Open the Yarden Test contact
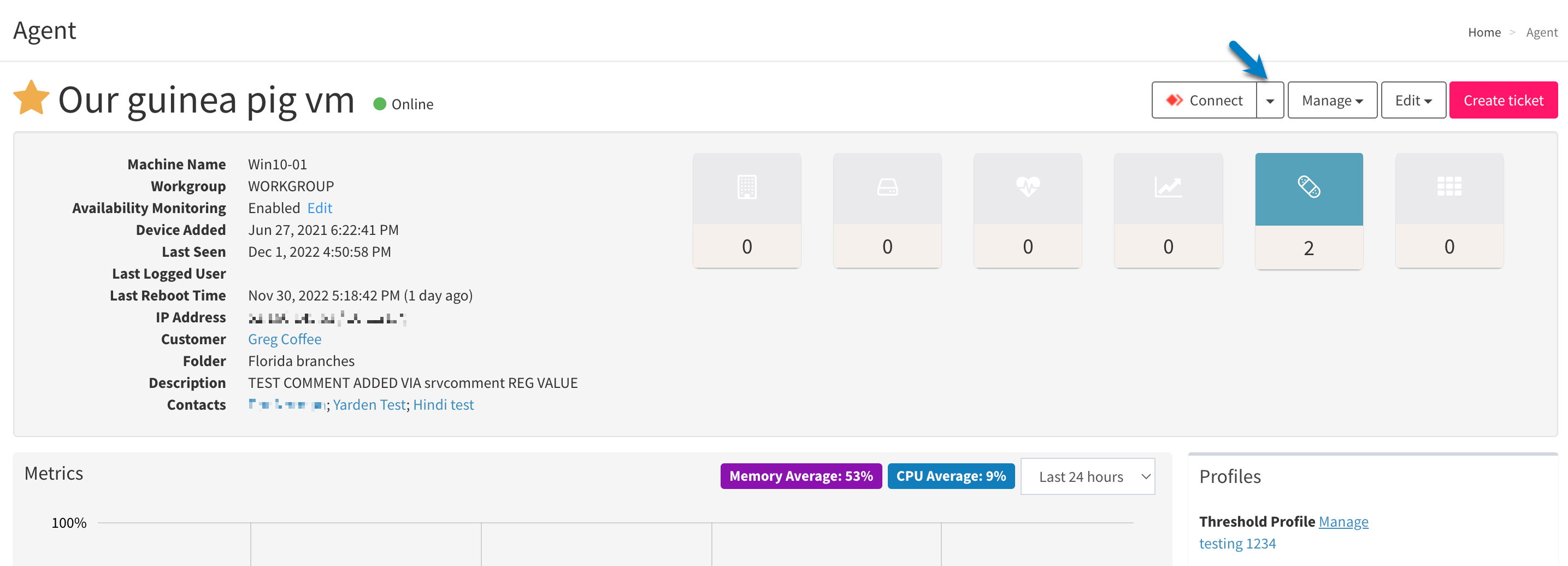1568x566 pixels. pyautogui.click(x=369, y=405)
